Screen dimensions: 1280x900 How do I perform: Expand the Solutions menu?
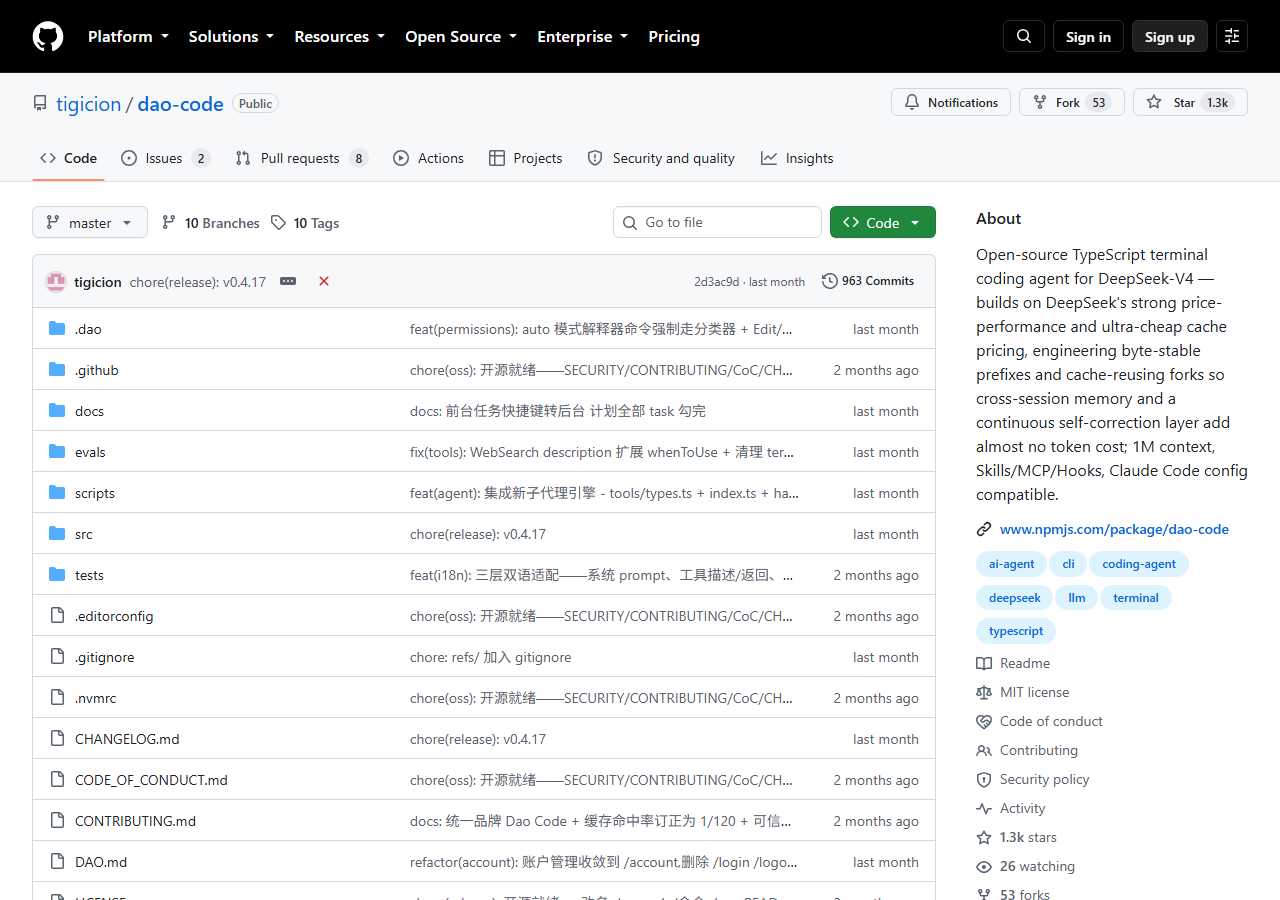coord(231,37)
